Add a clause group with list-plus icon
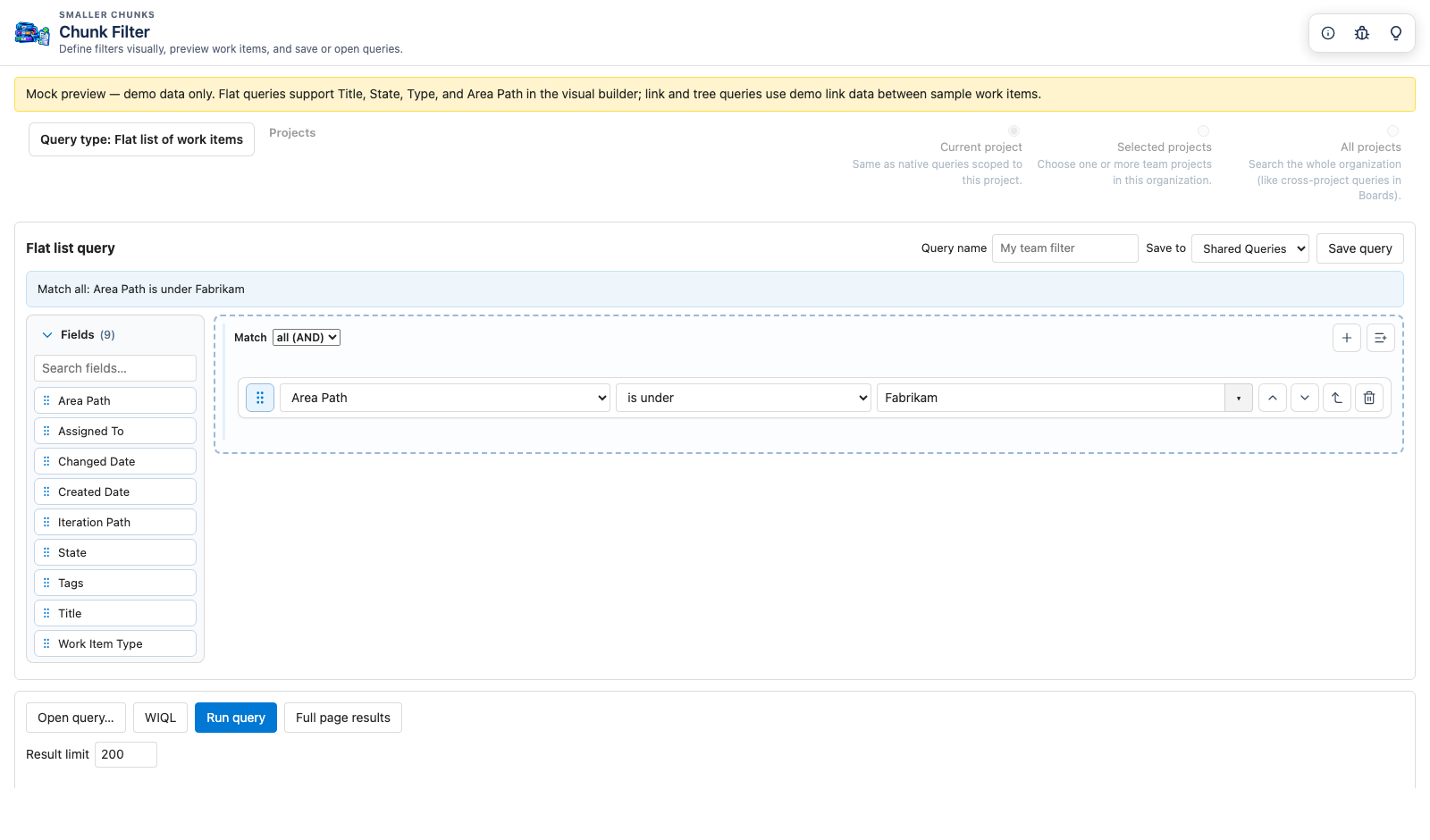1430x840 pixels. (x=1381, y=338)
